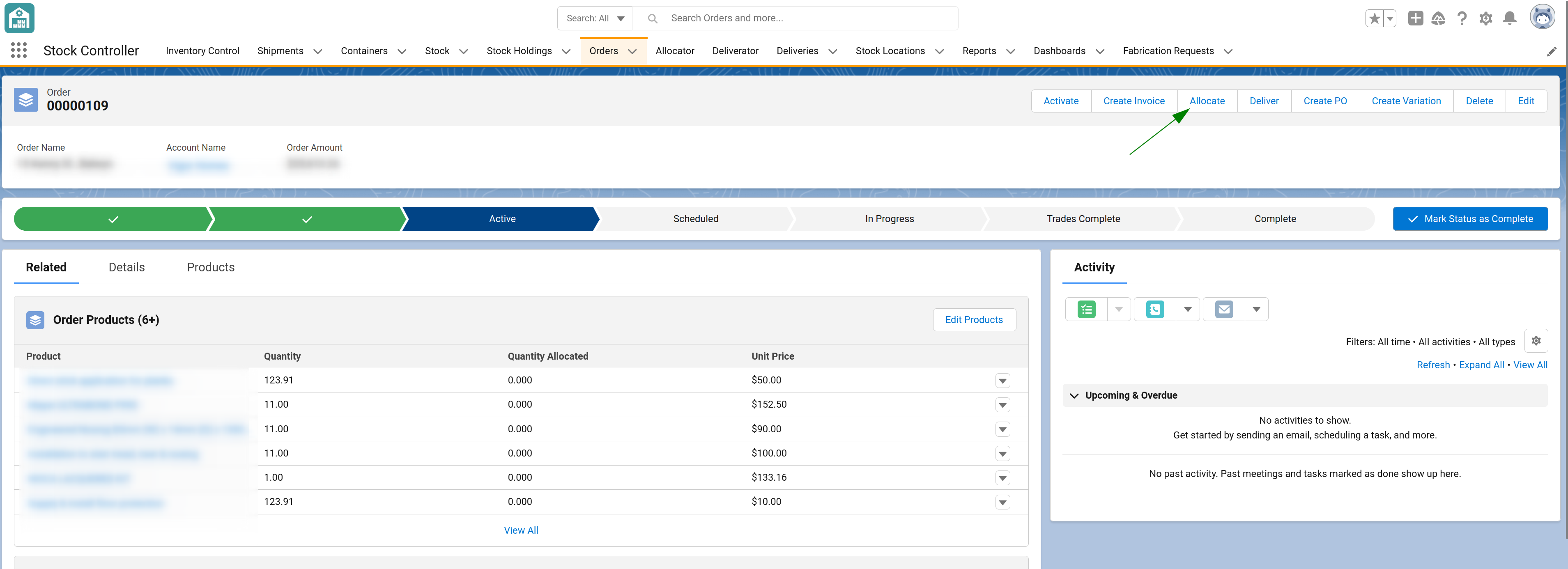
Task: Select the Scheduled path stage
Action: tap(696, 219)
